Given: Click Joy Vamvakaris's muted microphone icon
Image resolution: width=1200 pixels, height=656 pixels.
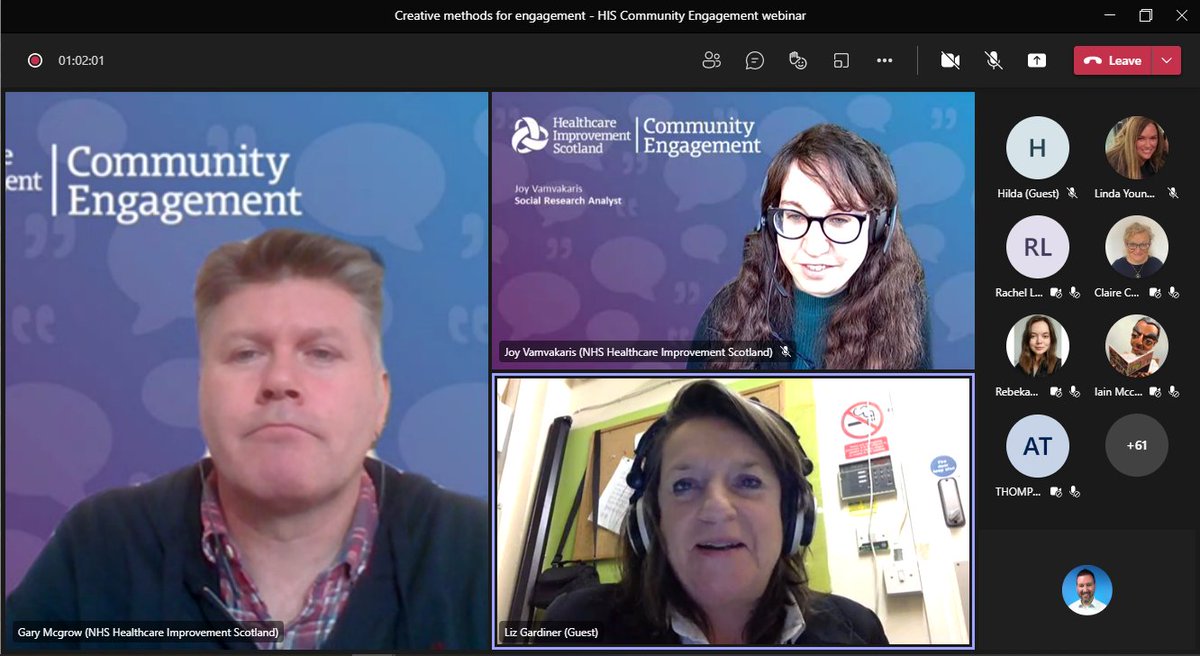Looking at the screenshot, I should coord(786,352).
